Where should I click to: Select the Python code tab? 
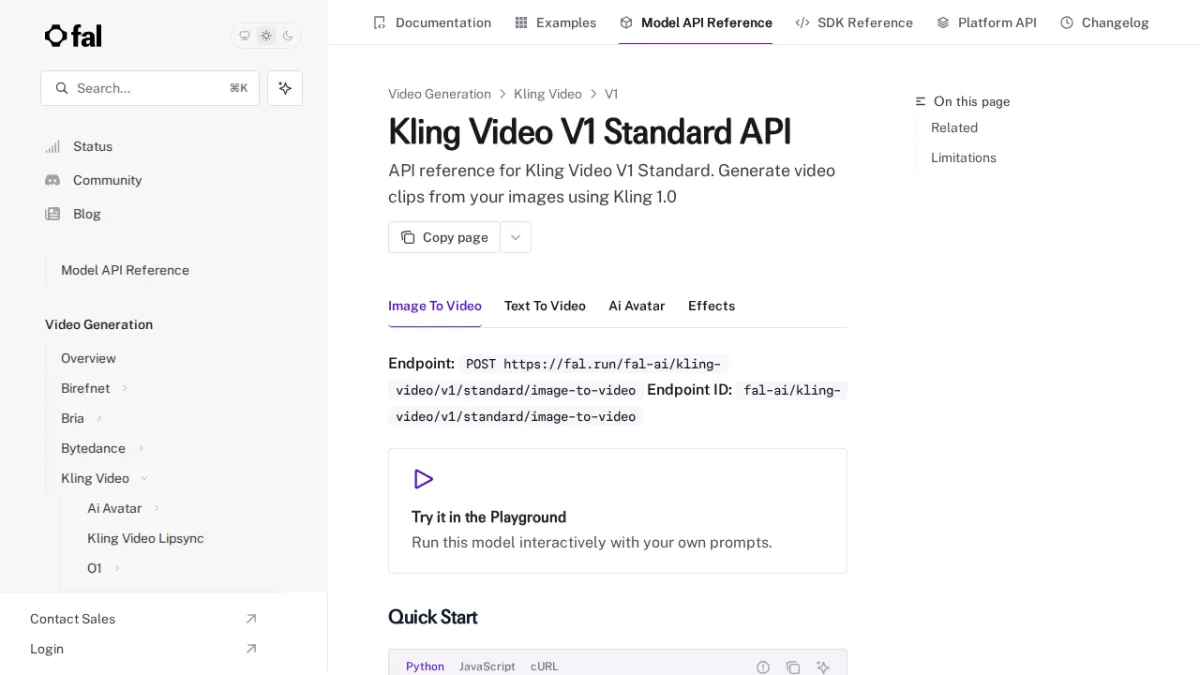coord(425,666)
